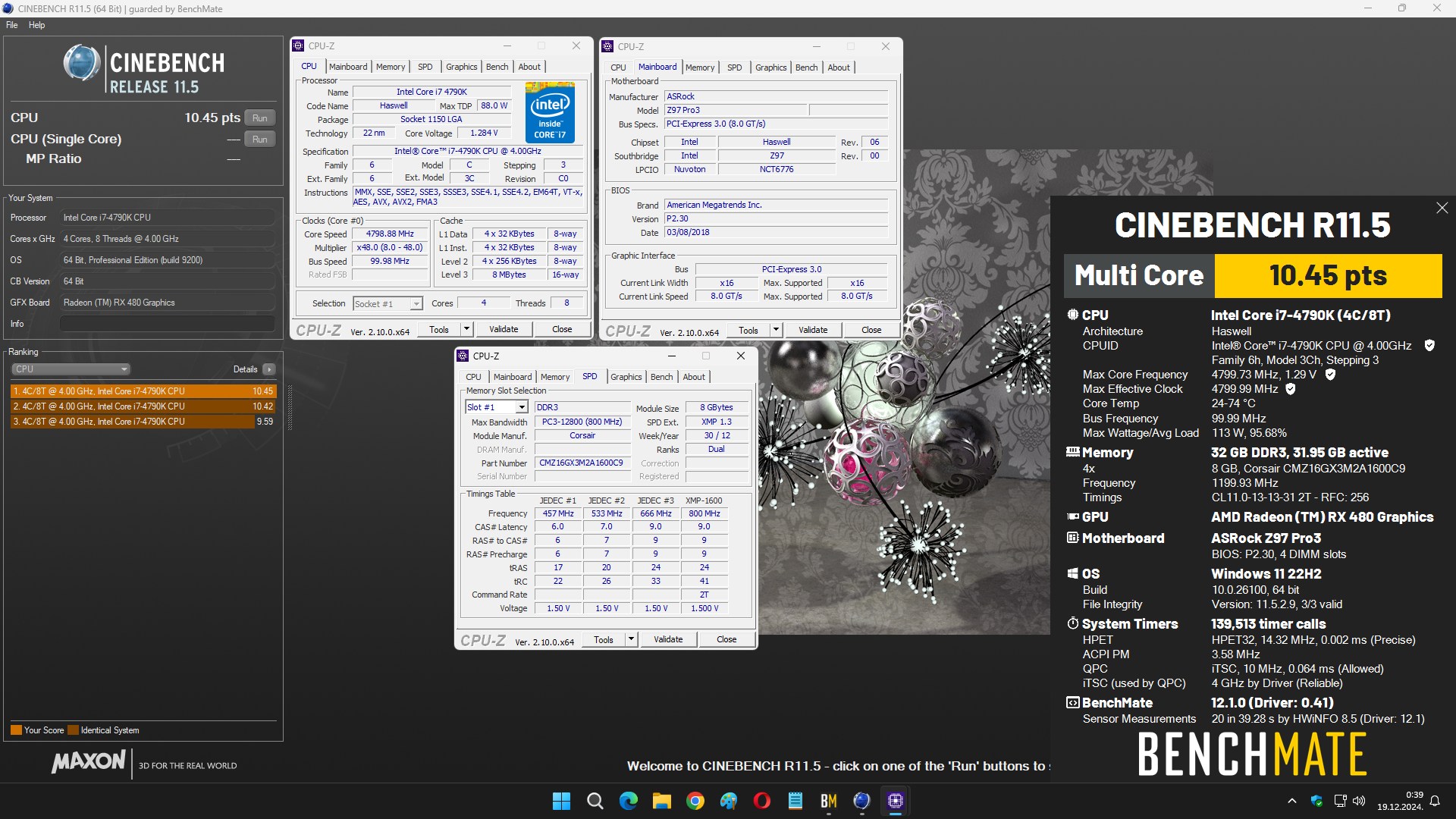1456x819 pixels.
Task: Open Graphics tab in first CPU-Z window
Action: [462, 67]
